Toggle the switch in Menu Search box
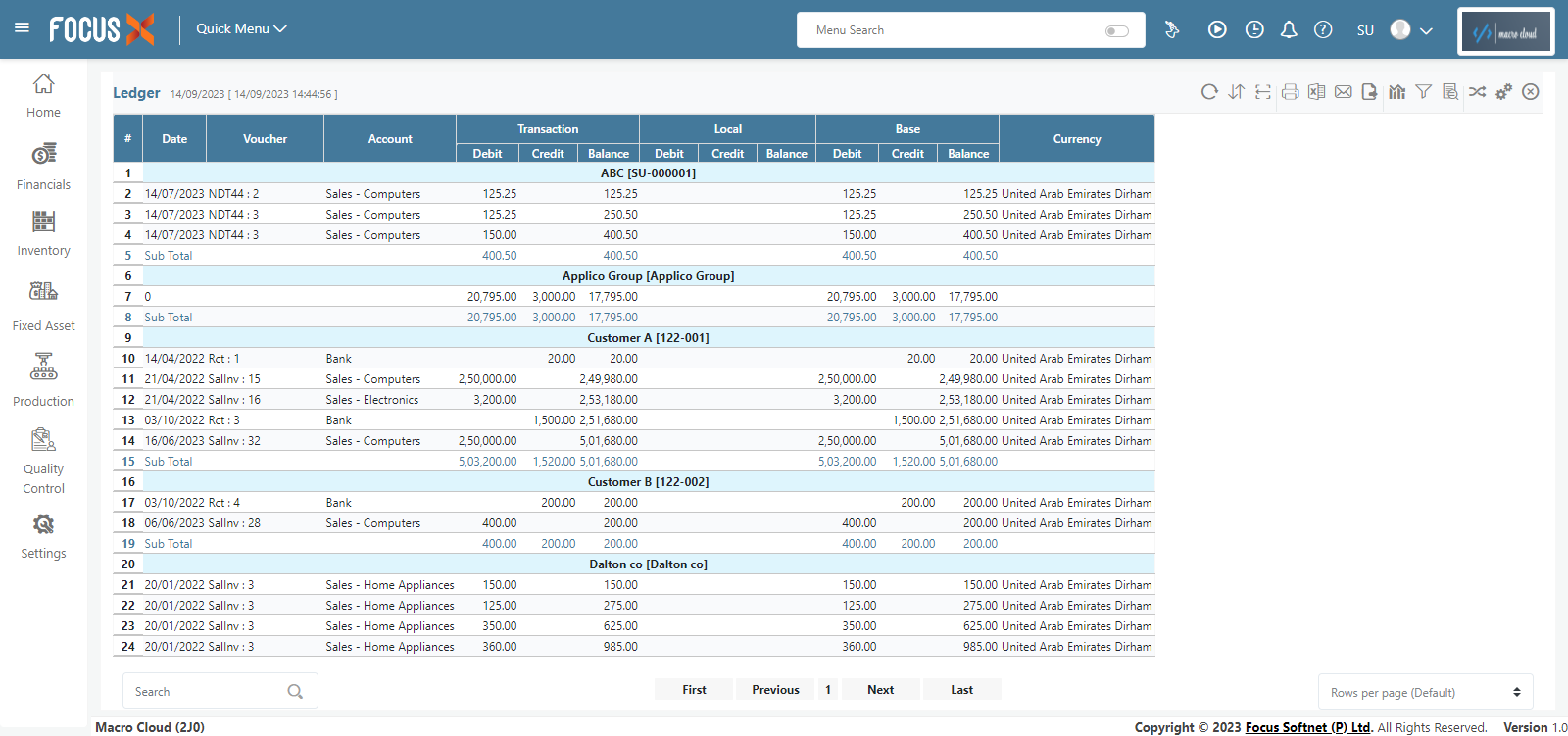Viewport: 1568px width, 736px height. click(x=1116, y=31)
